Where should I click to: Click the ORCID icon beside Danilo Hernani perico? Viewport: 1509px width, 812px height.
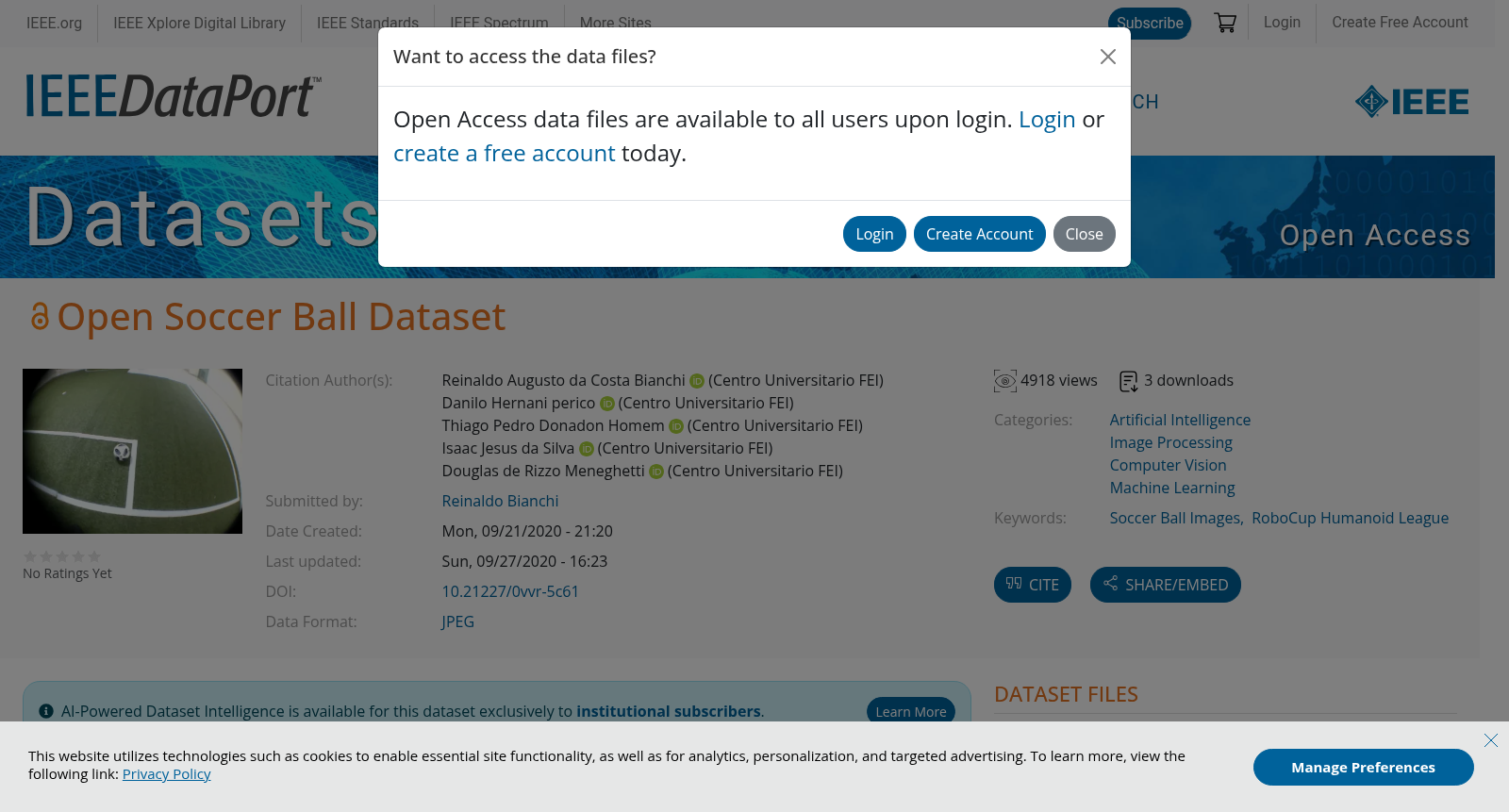pyautogui.click(x=607, y=404)
